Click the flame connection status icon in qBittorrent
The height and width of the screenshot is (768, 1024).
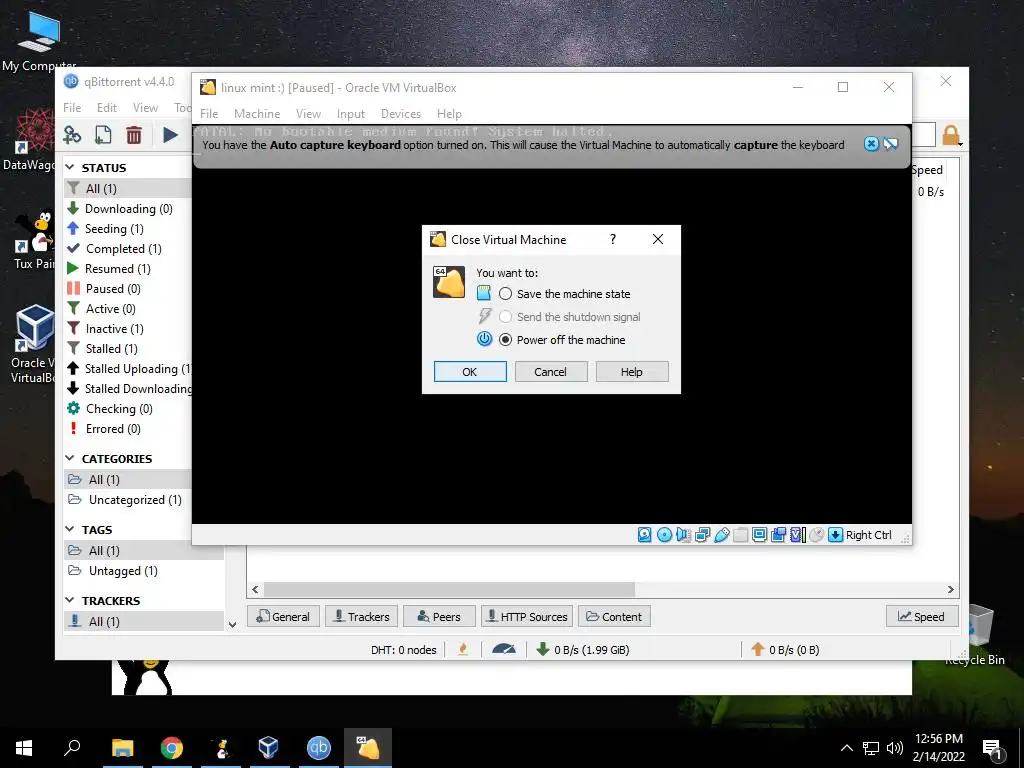[463, 649]
